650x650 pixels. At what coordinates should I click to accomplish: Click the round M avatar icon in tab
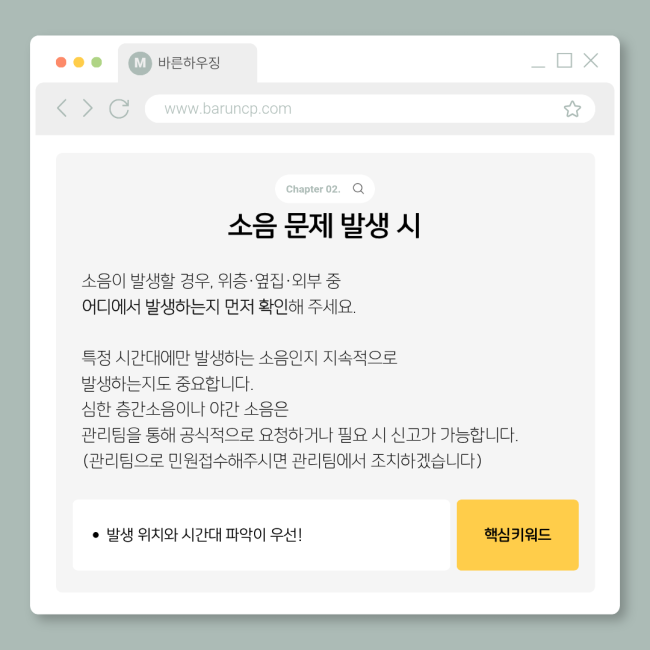pos(140,63)
